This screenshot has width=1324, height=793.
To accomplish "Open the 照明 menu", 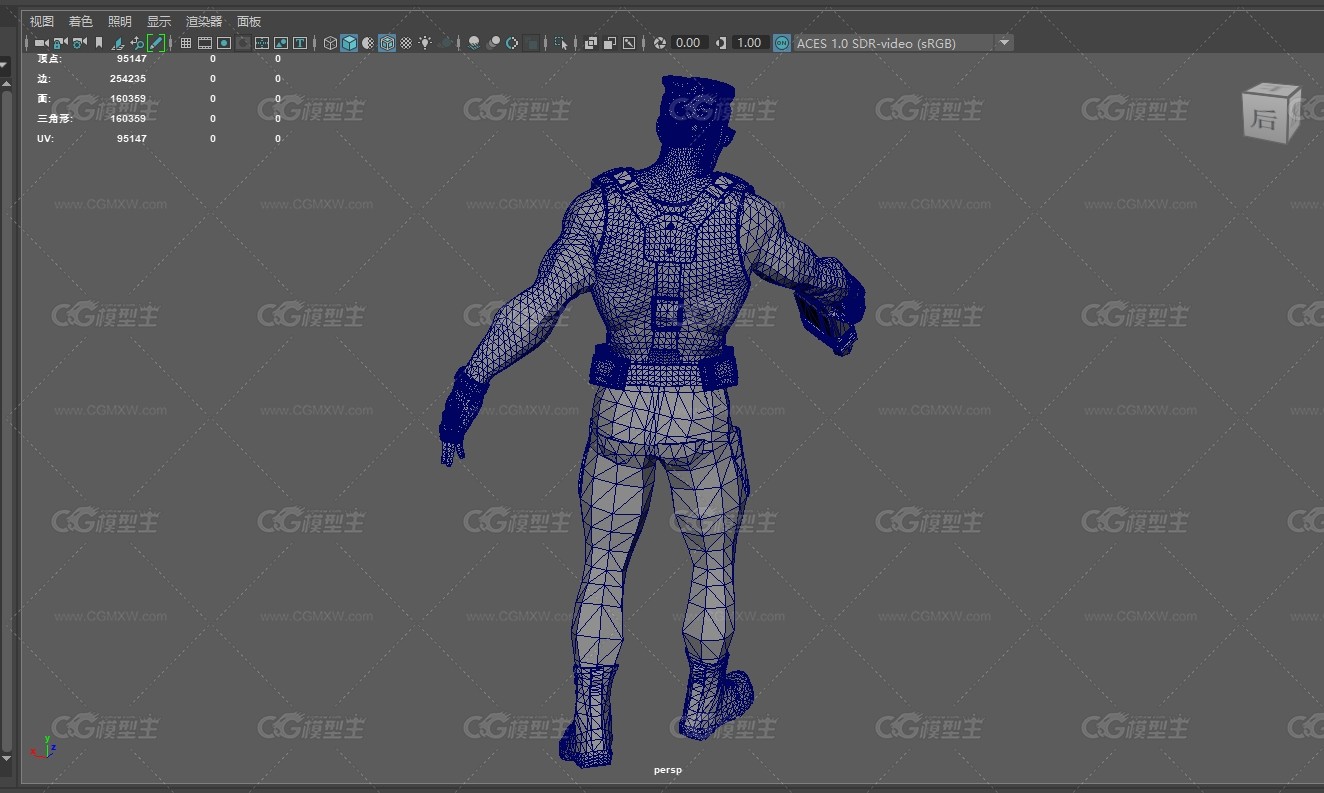I will 120,21.
